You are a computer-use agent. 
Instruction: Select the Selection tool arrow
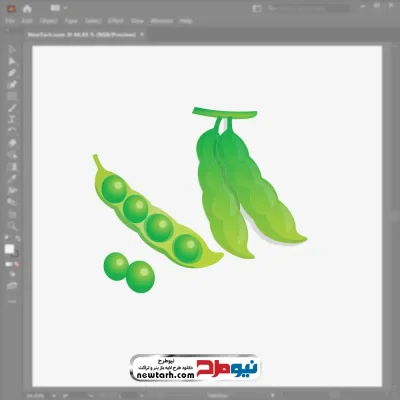point(12,49)
